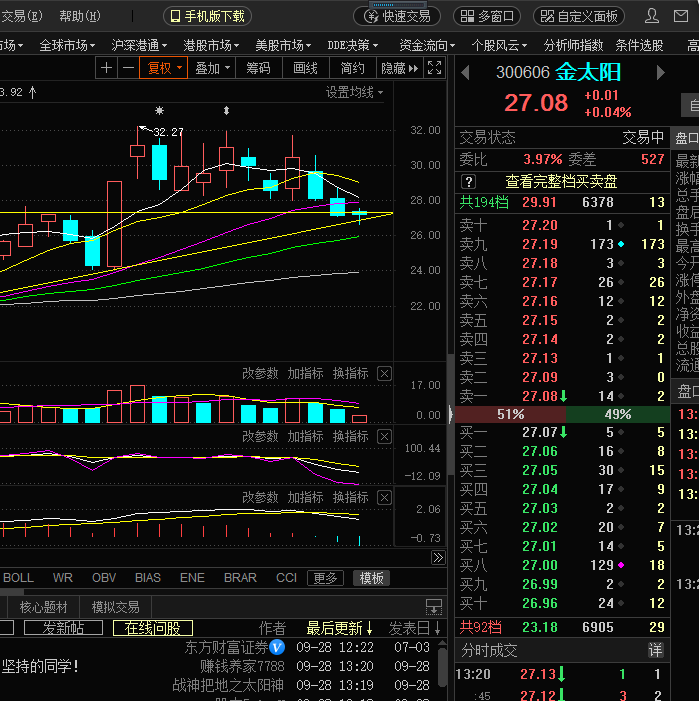The image size is (699, 701).
Task: Switch to 核心题材 tab
Action: tap(43, 607)
